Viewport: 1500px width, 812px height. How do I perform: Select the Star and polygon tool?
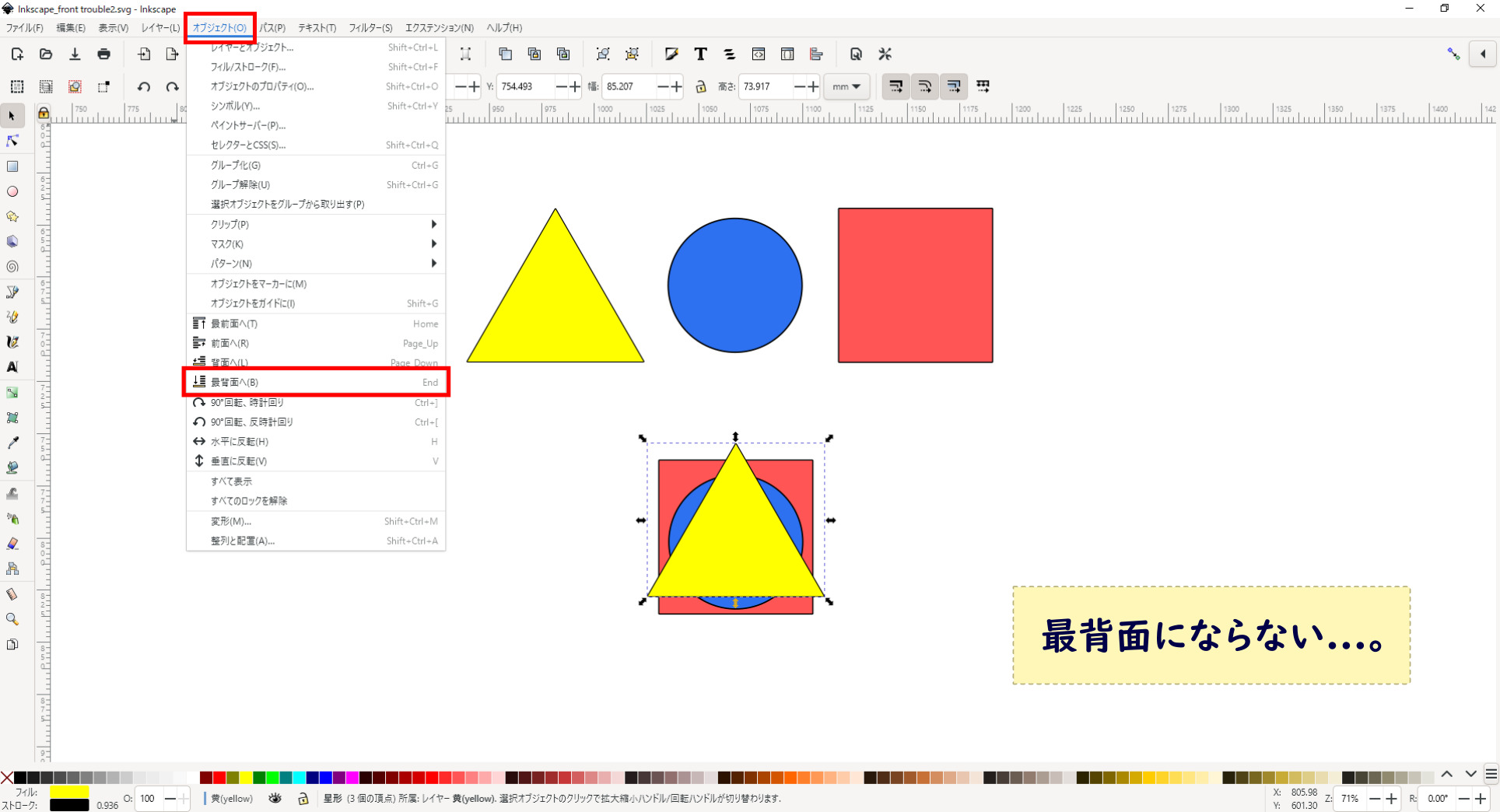12,216
